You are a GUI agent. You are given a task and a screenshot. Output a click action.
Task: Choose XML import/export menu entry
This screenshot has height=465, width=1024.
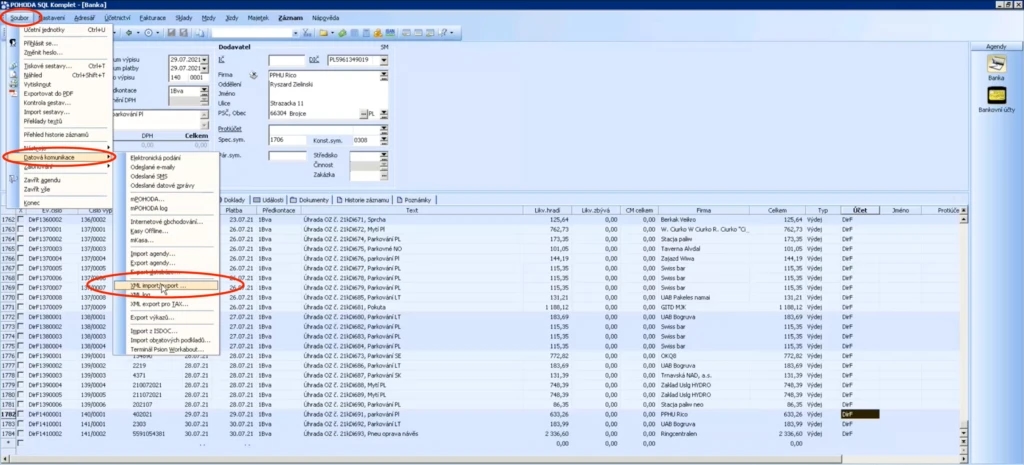click(x=166, y=286)
